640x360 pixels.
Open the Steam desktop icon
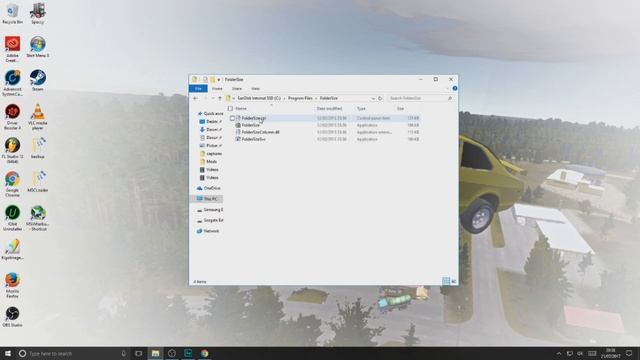[x=38, y=80]
